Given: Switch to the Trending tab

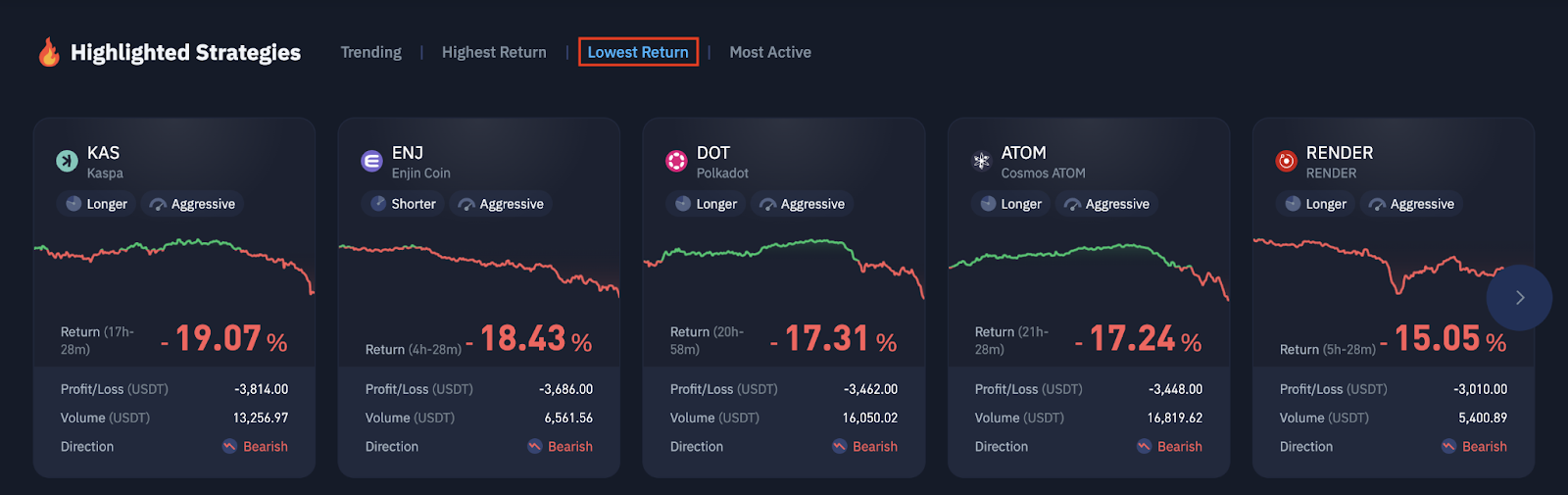Looking at the screenshot, I should coord(370,52).
